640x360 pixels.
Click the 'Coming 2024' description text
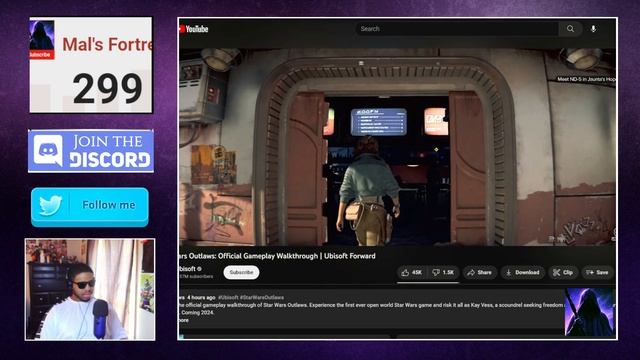pos(198,313)
